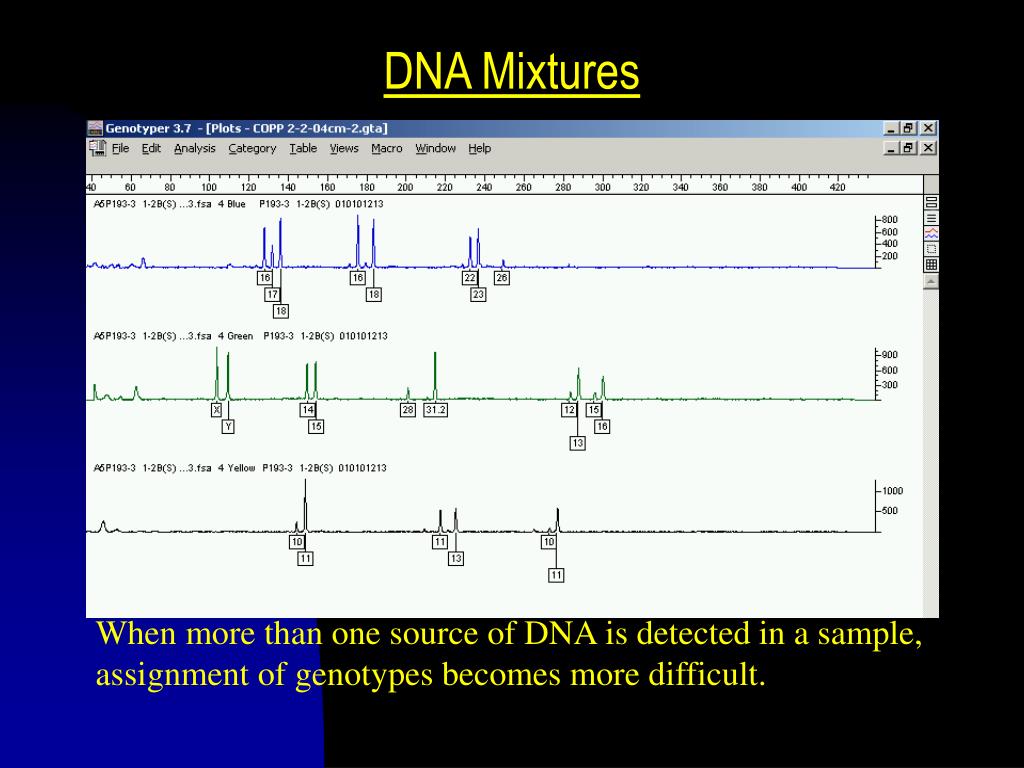Select the dye/lane list view icon with two rectangles

[931, 202]
